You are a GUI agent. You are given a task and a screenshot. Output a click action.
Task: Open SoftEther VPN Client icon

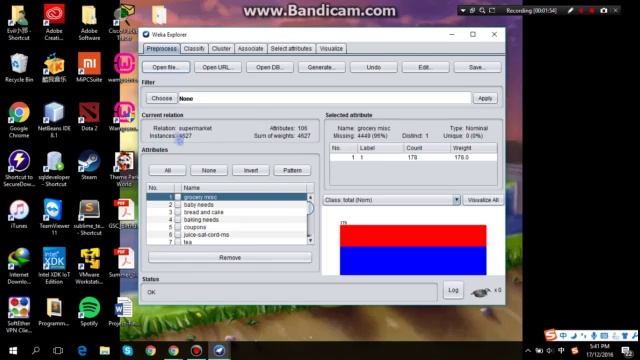coord(19,307)
